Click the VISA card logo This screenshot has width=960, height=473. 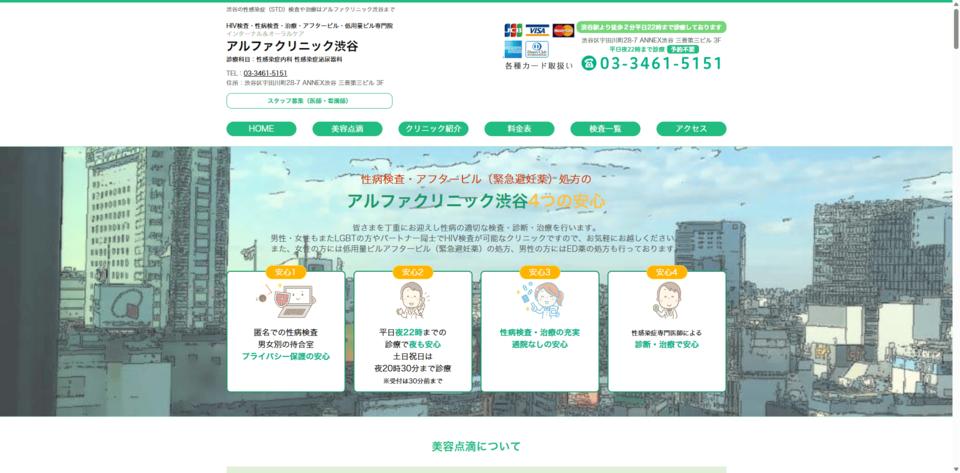pos(537,30)
